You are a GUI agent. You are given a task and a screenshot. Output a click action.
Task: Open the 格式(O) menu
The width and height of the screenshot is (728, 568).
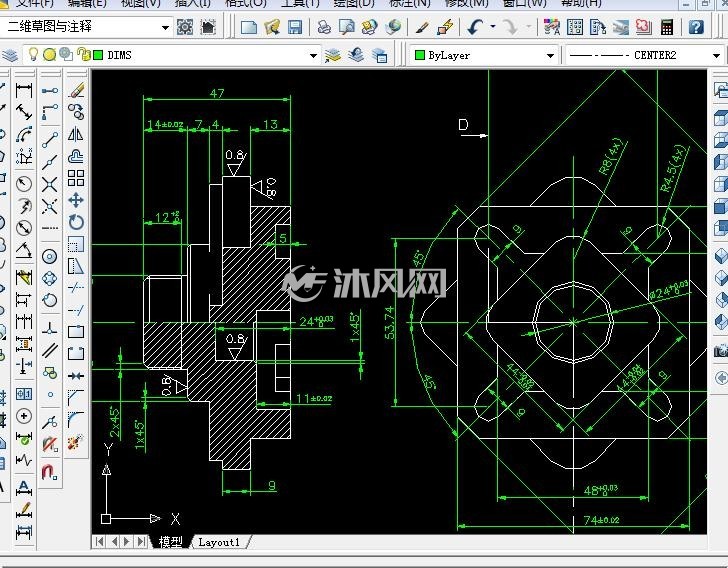[x=246, y=3]
